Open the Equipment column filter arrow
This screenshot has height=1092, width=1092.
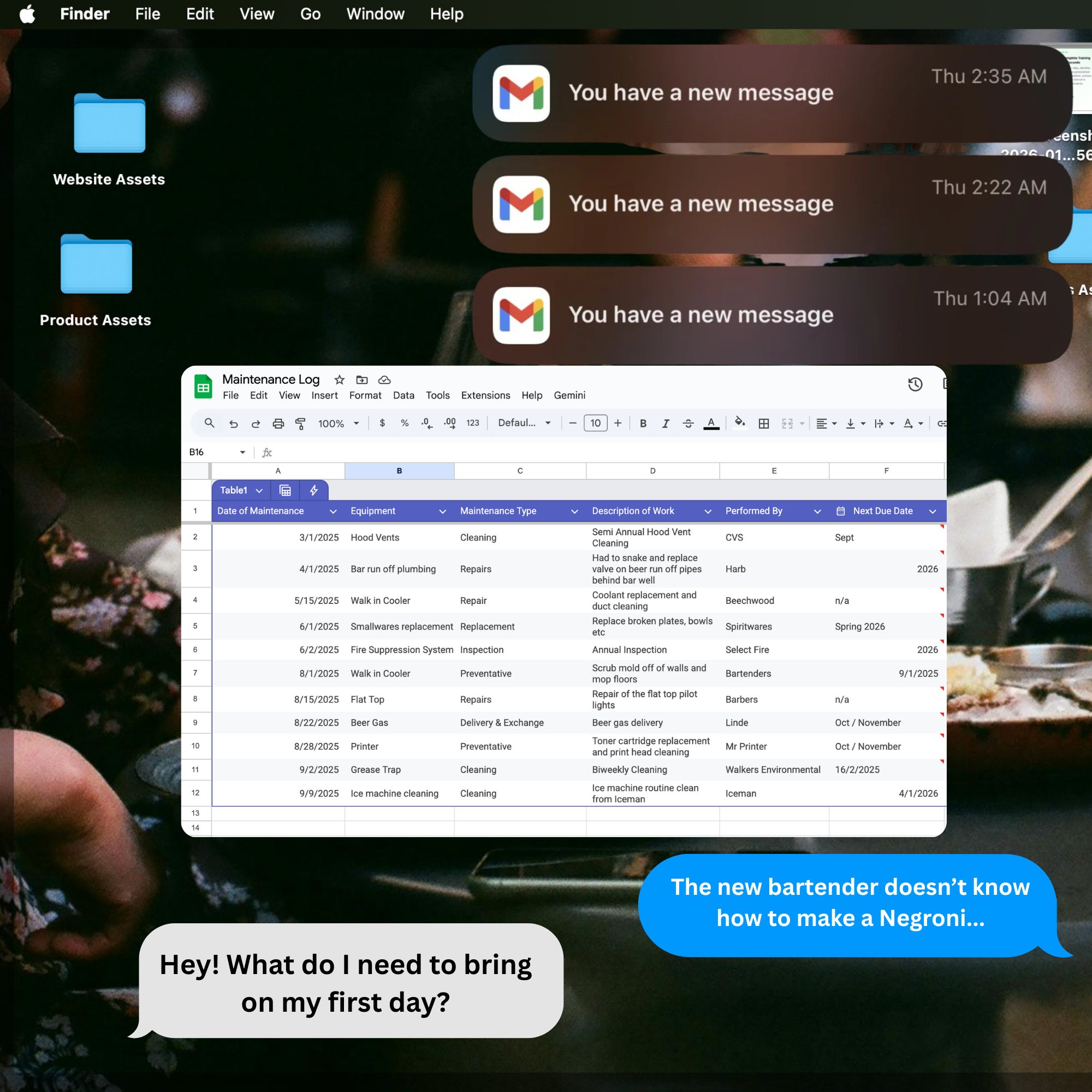click(443, 511)
